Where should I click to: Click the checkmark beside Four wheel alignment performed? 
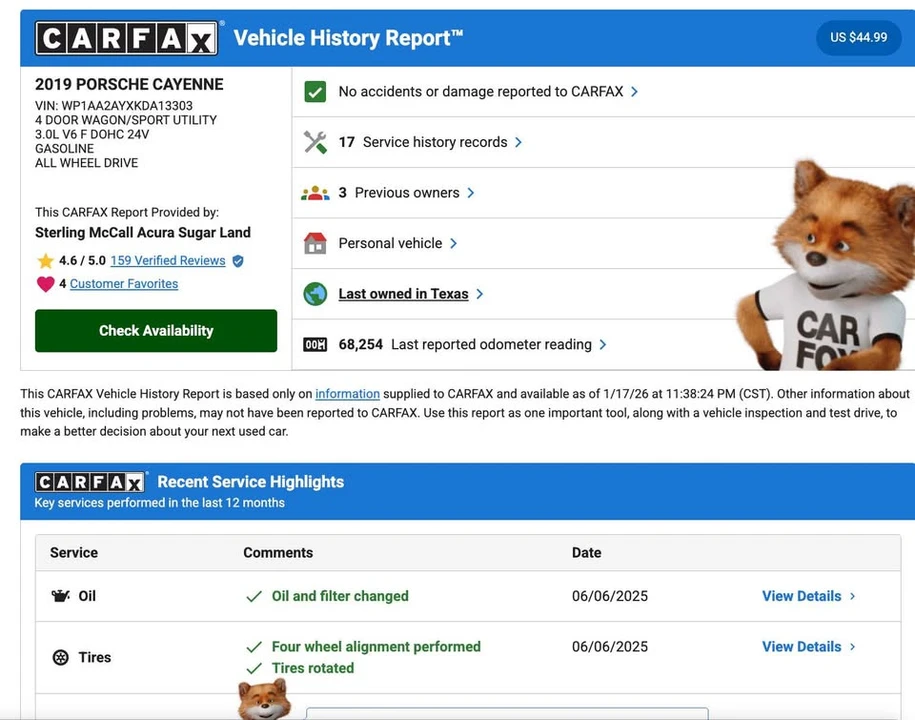254,647
